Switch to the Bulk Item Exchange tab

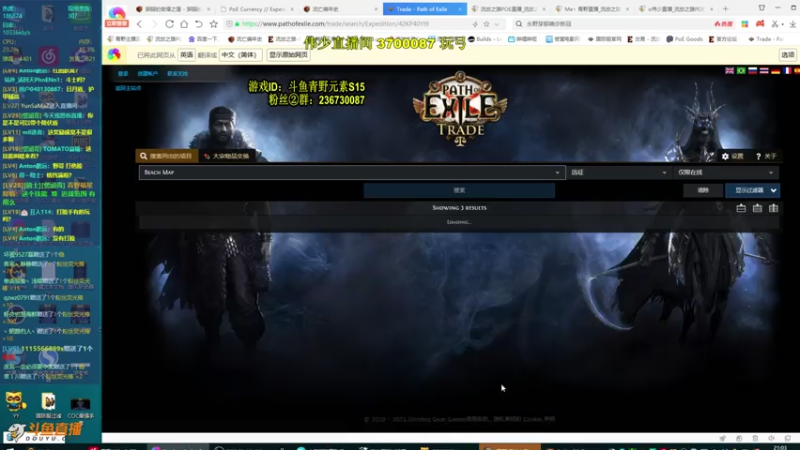click(227, 156)
